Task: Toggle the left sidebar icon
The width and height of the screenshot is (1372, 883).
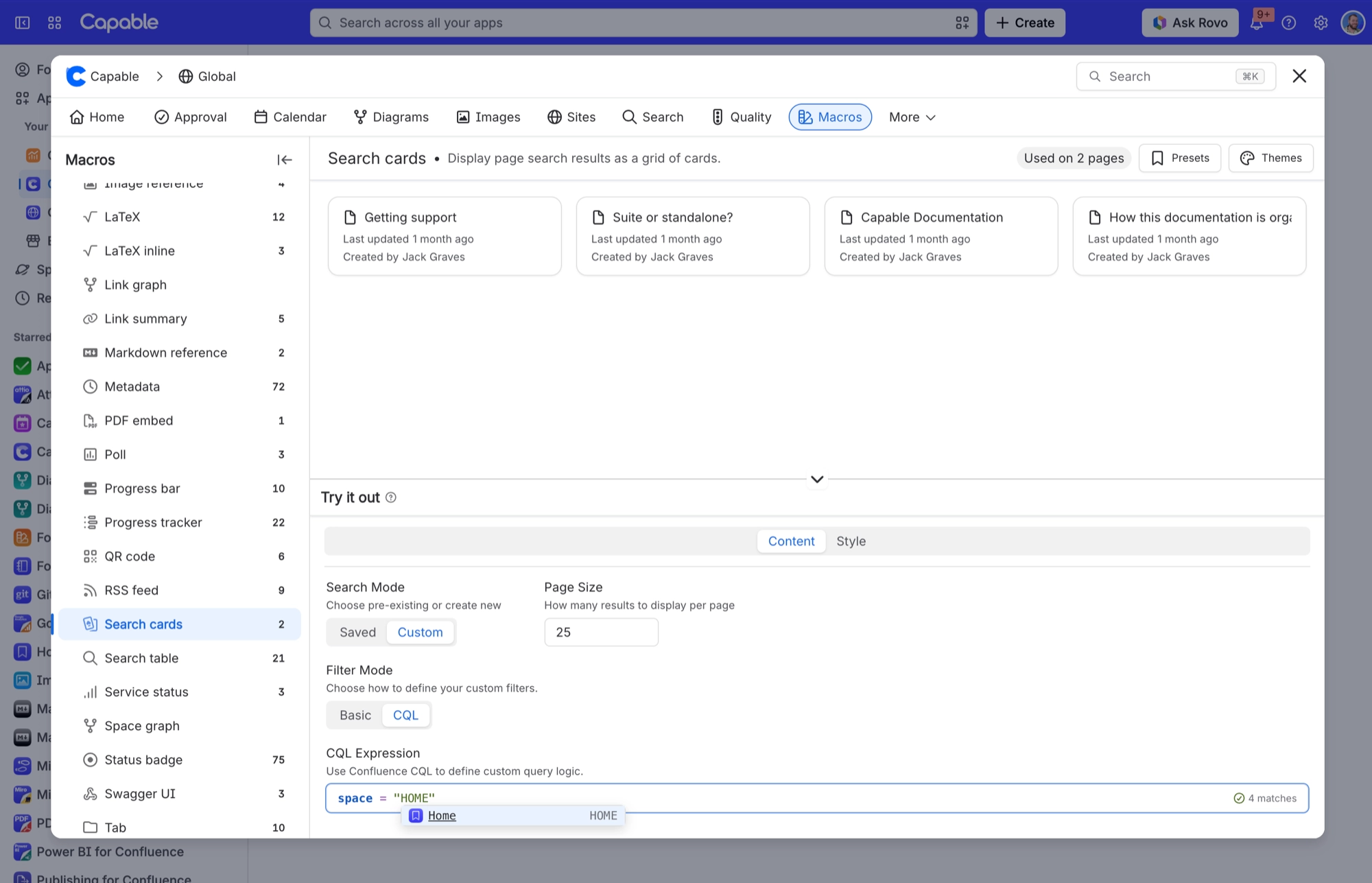Action: point(23,23)
